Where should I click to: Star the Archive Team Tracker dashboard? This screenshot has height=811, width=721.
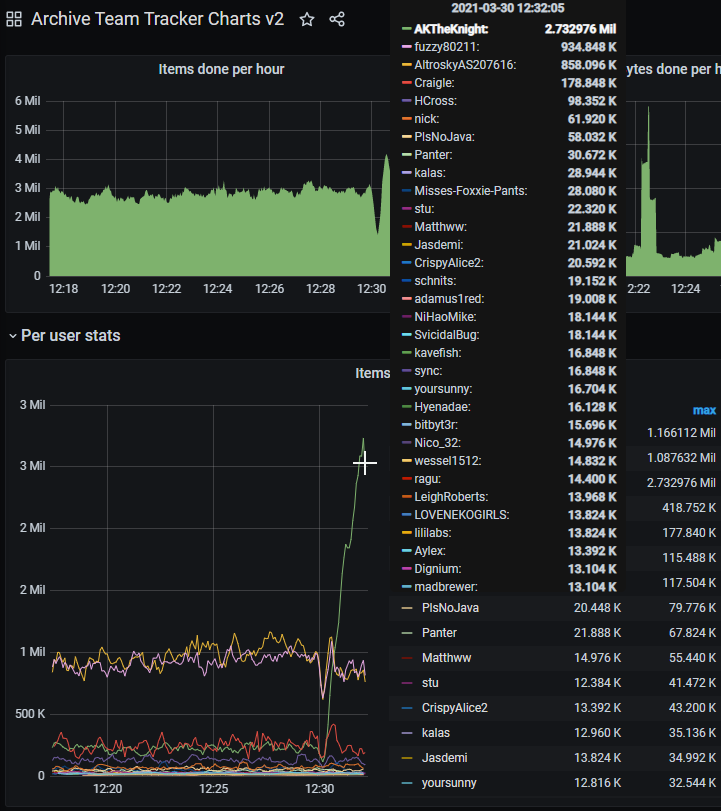tap(307, 20)
